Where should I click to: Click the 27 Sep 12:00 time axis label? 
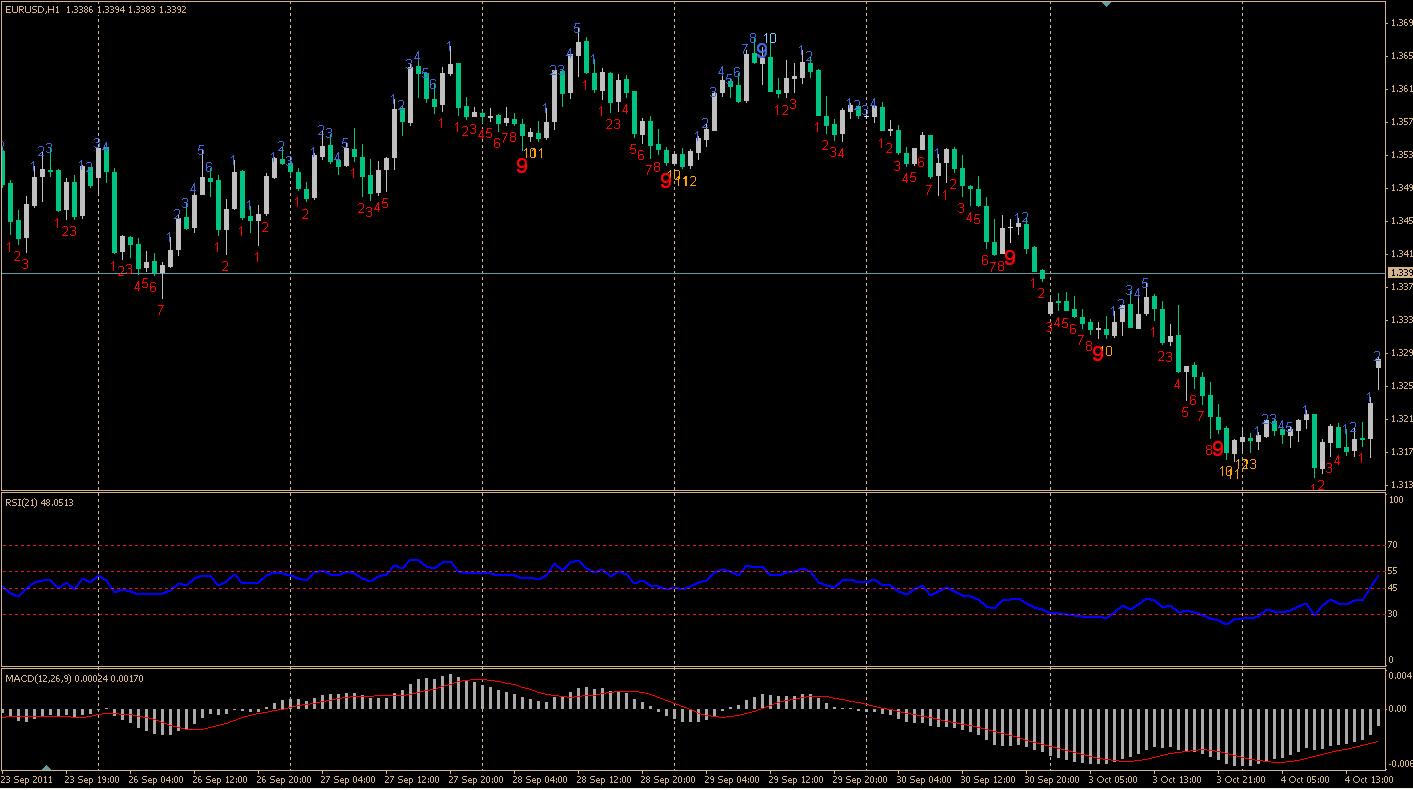click(x=412, y=779)
